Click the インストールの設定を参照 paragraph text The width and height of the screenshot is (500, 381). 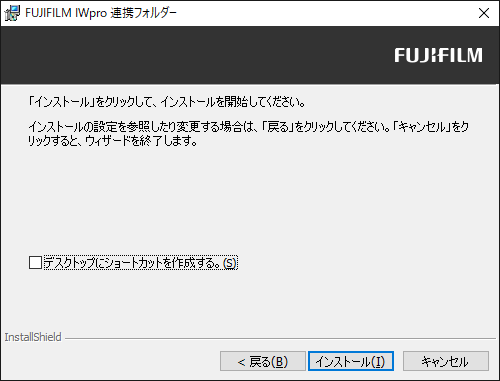(x=249, y=134)
